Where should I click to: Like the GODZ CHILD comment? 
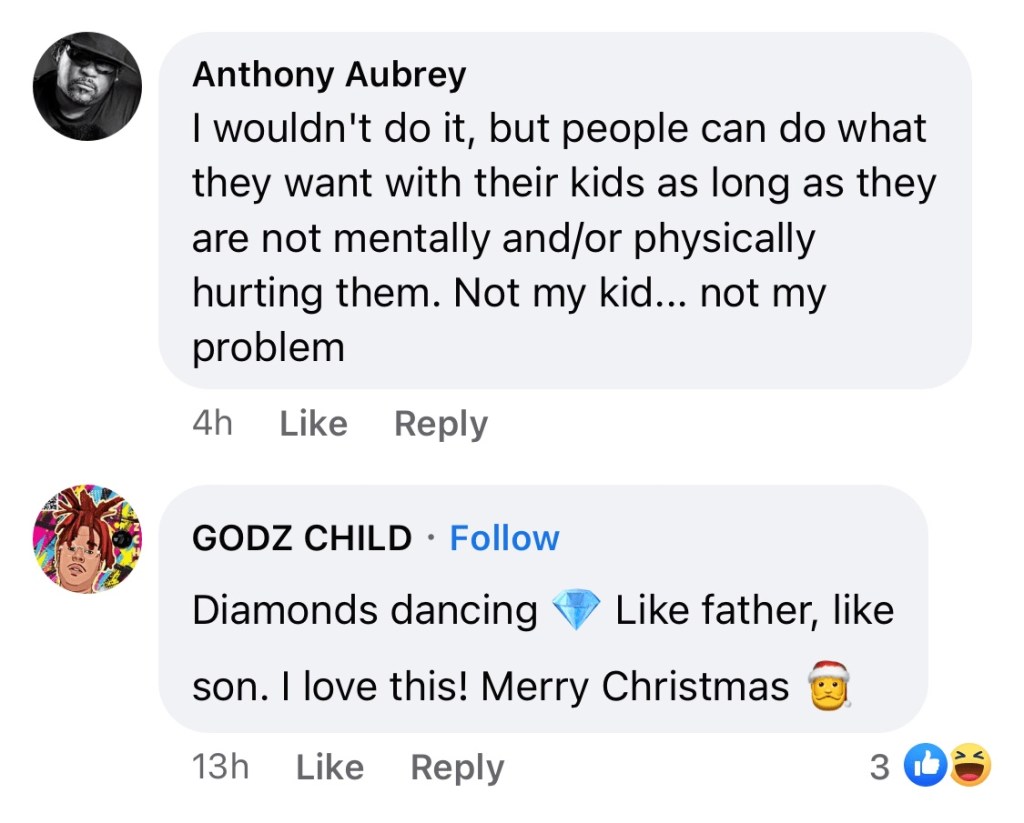pos(330,767)
